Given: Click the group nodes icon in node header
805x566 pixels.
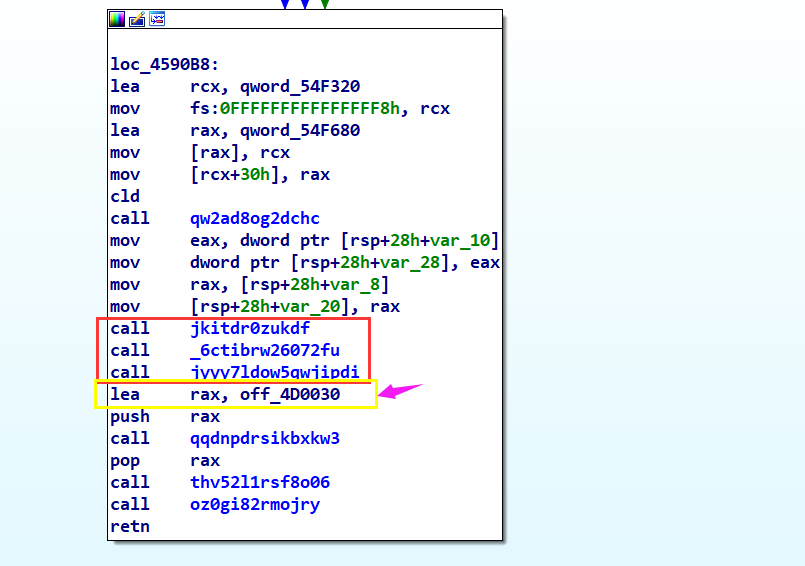Looking at the screenshot, I should [157, 20].
